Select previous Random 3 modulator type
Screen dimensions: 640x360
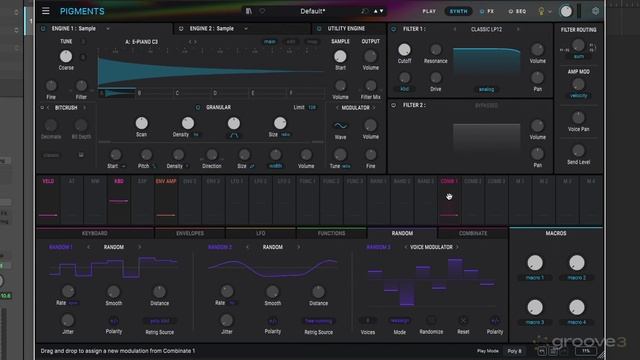click(x=405, y=247)
